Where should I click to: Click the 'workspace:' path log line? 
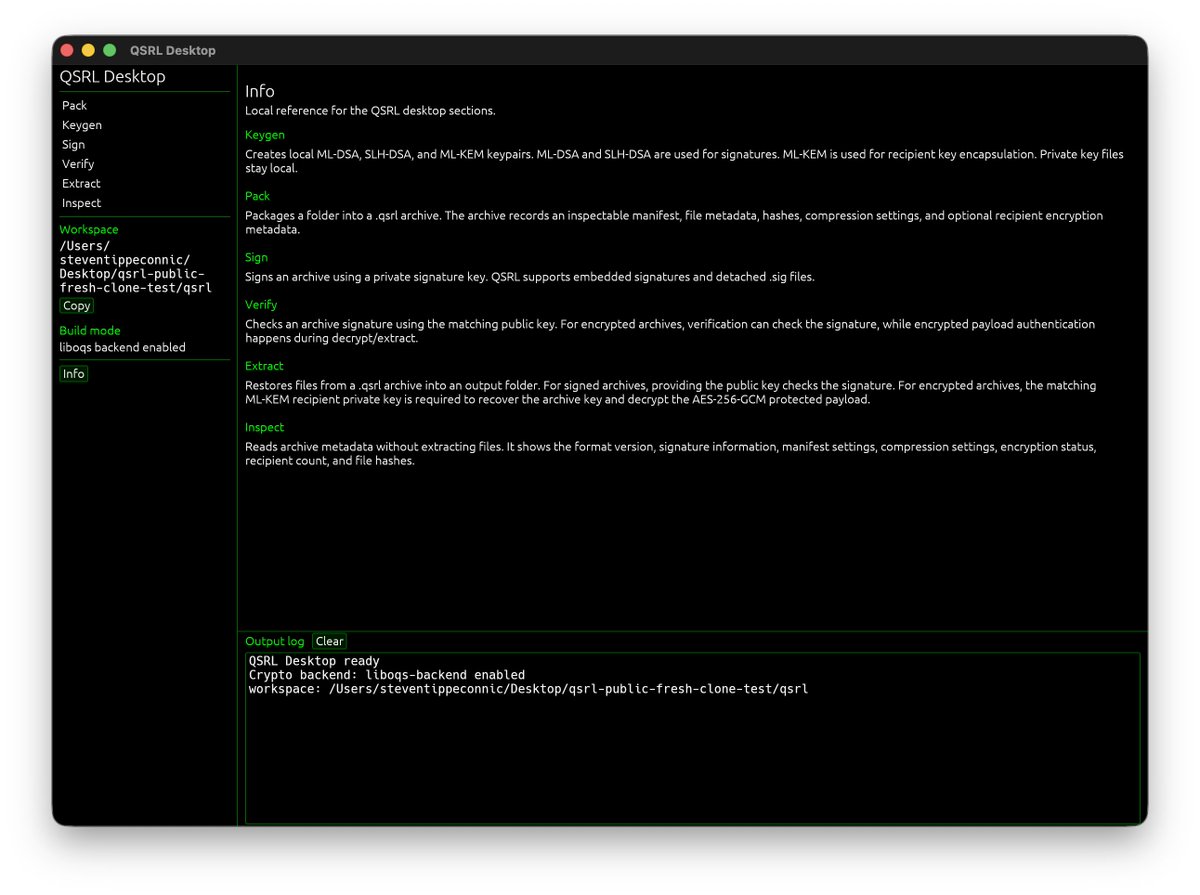point(528,689)
